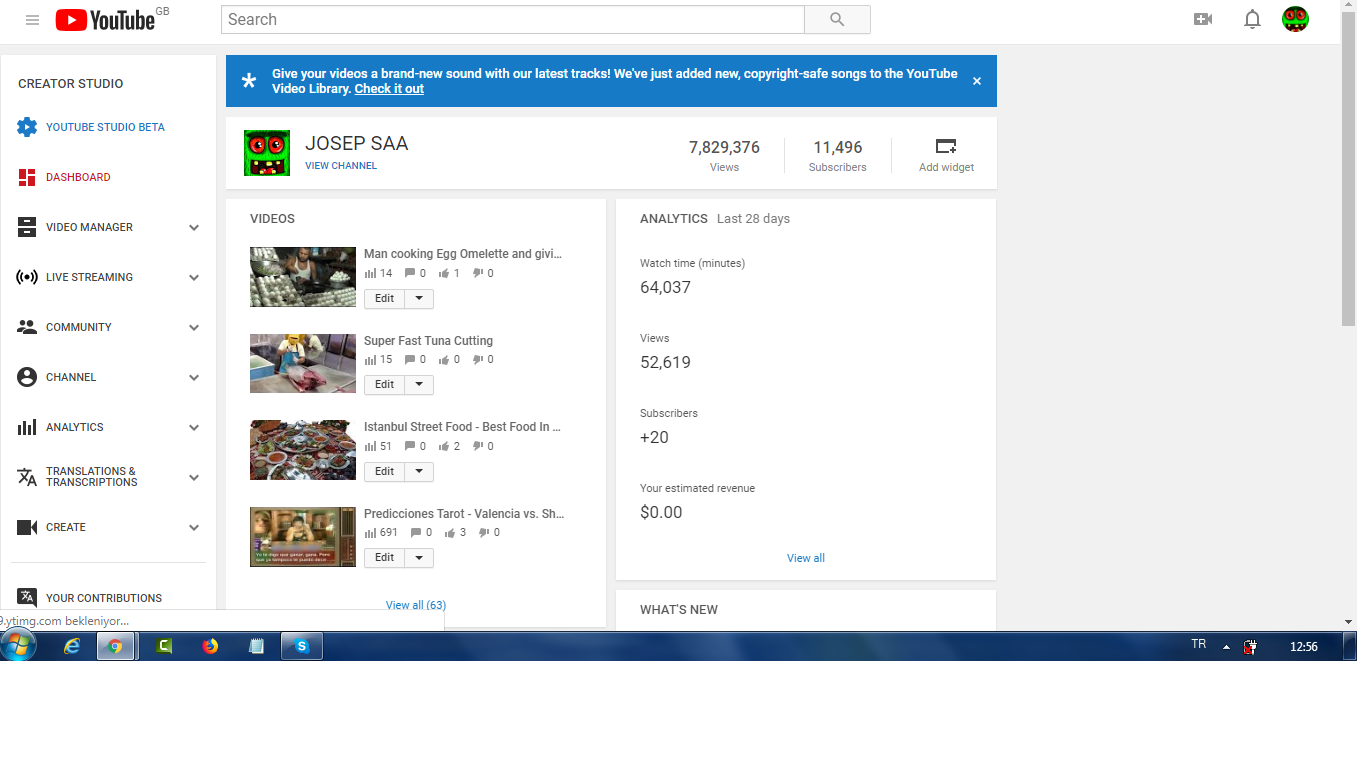Click the account avatar in header
Image resolution: width=1366 pixels, height=768 pixels.
coord(1295,19)
